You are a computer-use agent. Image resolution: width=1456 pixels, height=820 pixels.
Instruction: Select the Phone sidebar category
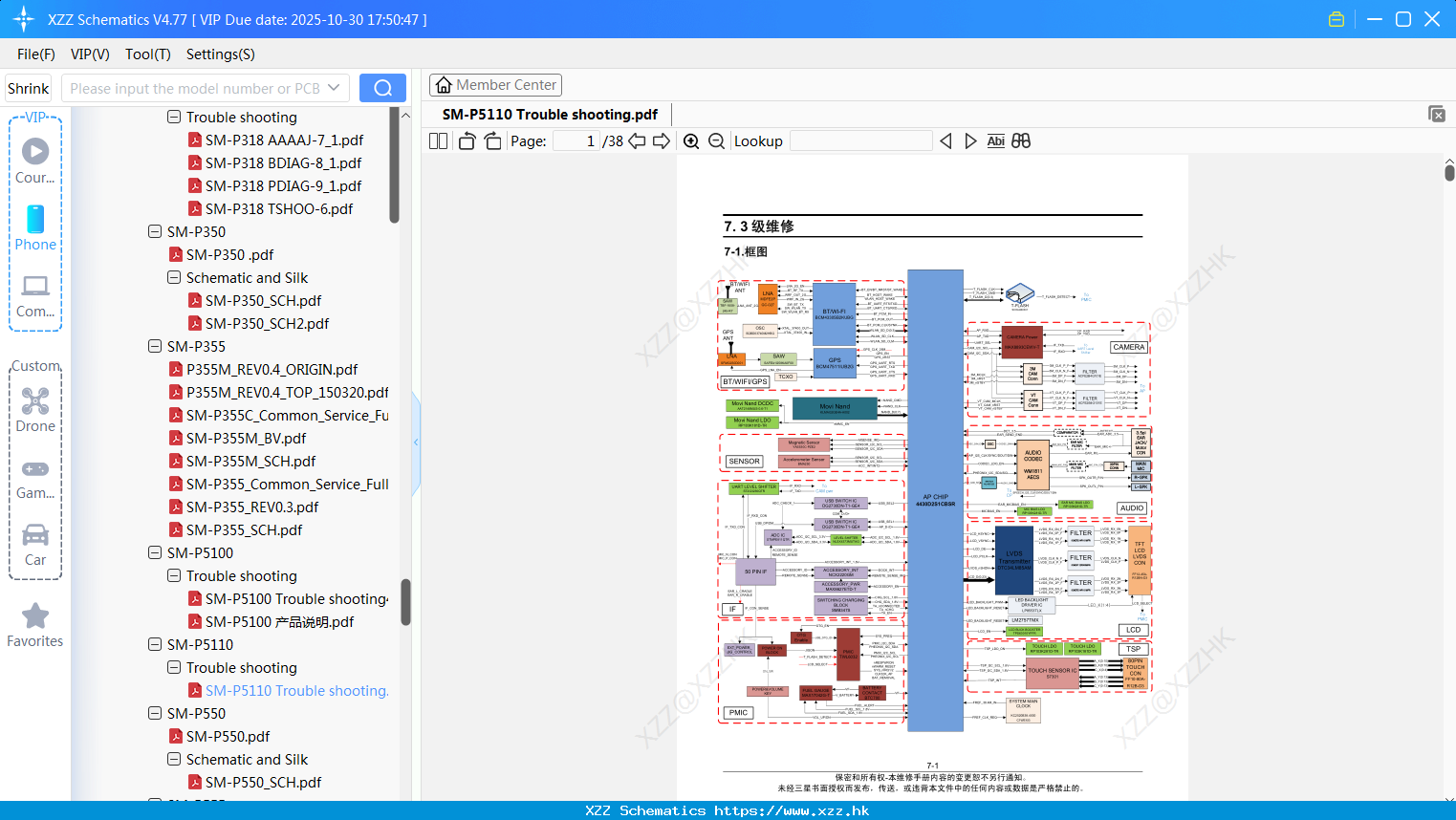(35, 227)
